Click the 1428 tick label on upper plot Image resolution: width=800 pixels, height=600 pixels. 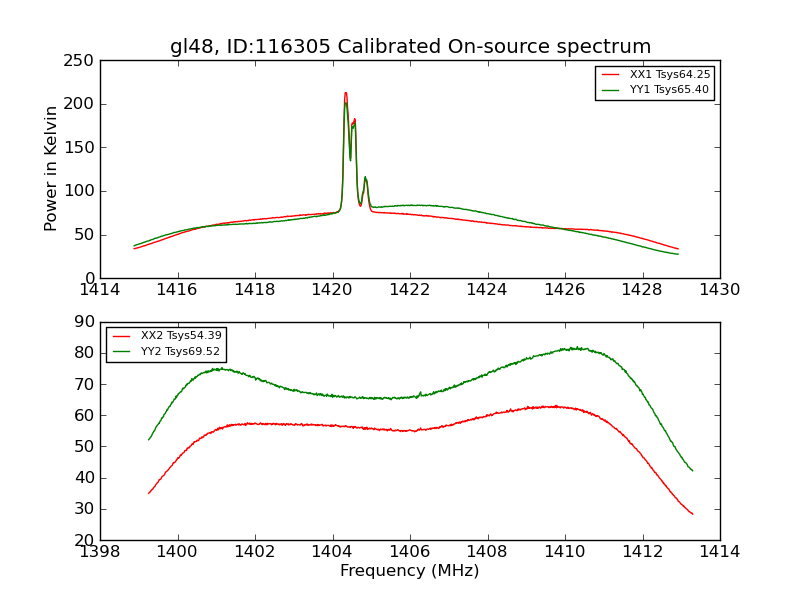pyautogui.click(x=642, y=290)
